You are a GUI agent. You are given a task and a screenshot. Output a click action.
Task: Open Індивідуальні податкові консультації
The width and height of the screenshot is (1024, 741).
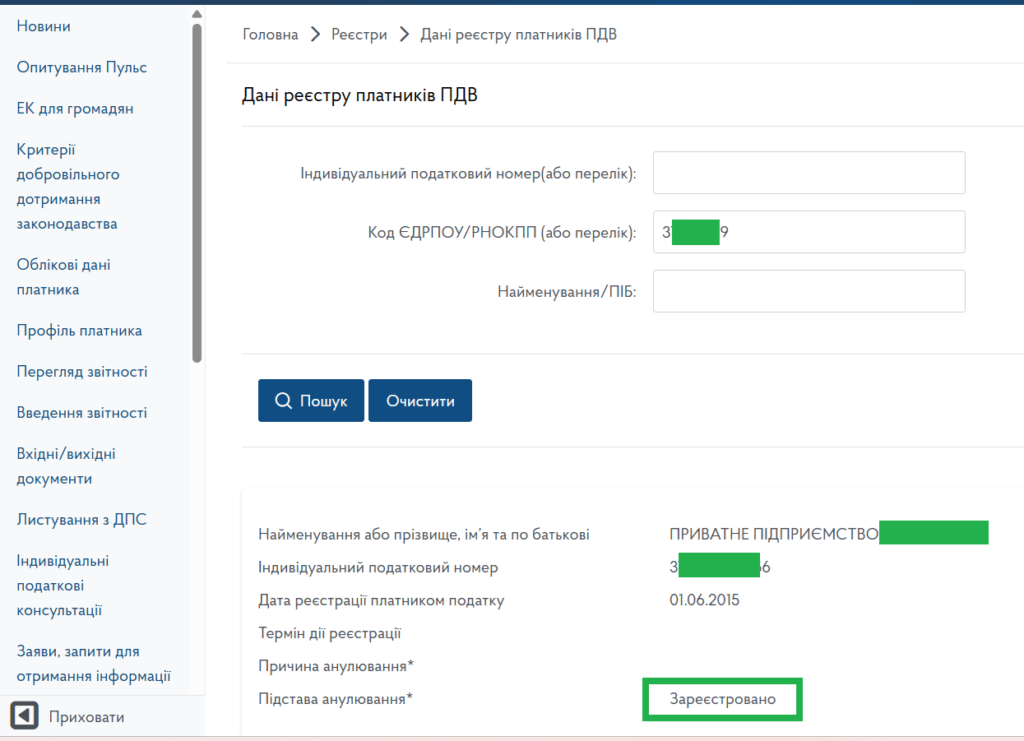(x=63, y=585)
